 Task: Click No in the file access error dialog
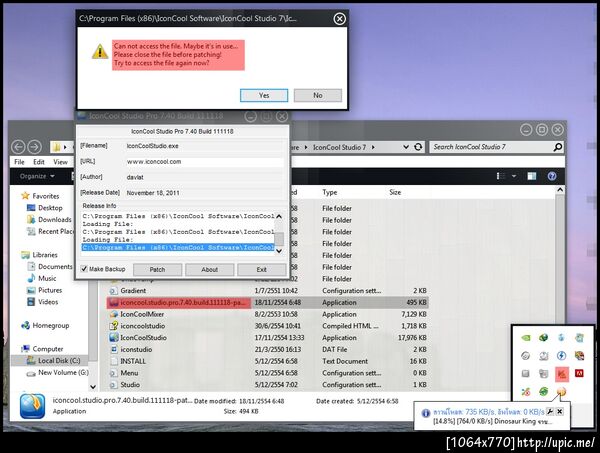point(318,95)
